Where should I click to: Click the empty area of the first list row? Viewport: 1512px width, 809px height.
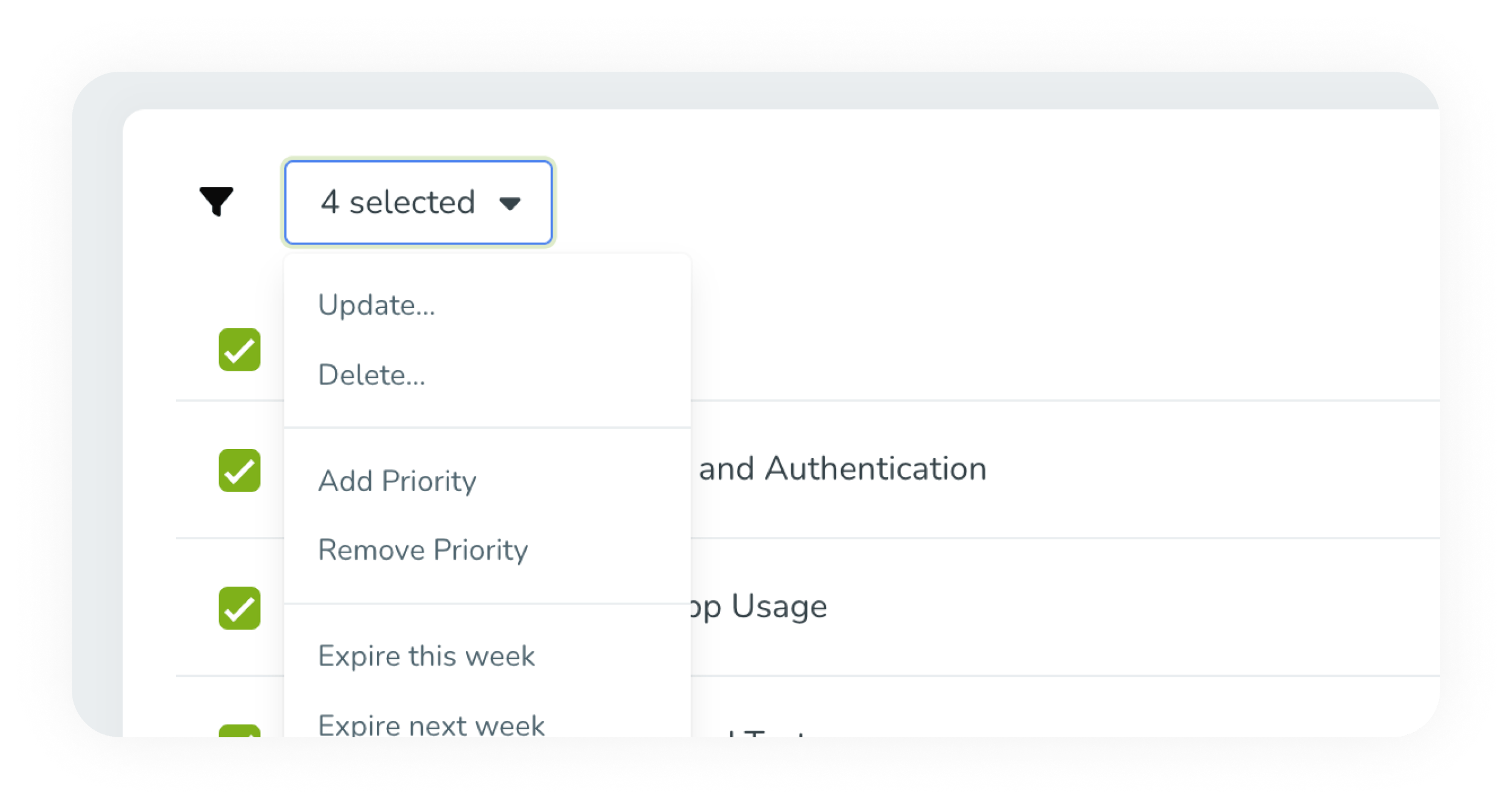pyautogui.click(x=1065, y=350)
